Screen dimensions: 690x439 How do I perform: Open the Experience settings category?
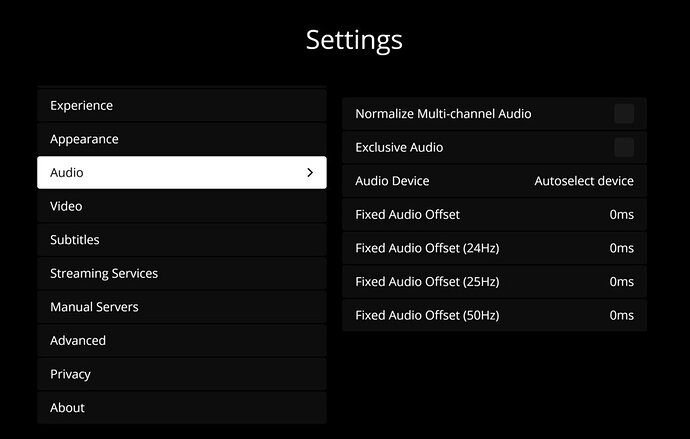(181, 105)
